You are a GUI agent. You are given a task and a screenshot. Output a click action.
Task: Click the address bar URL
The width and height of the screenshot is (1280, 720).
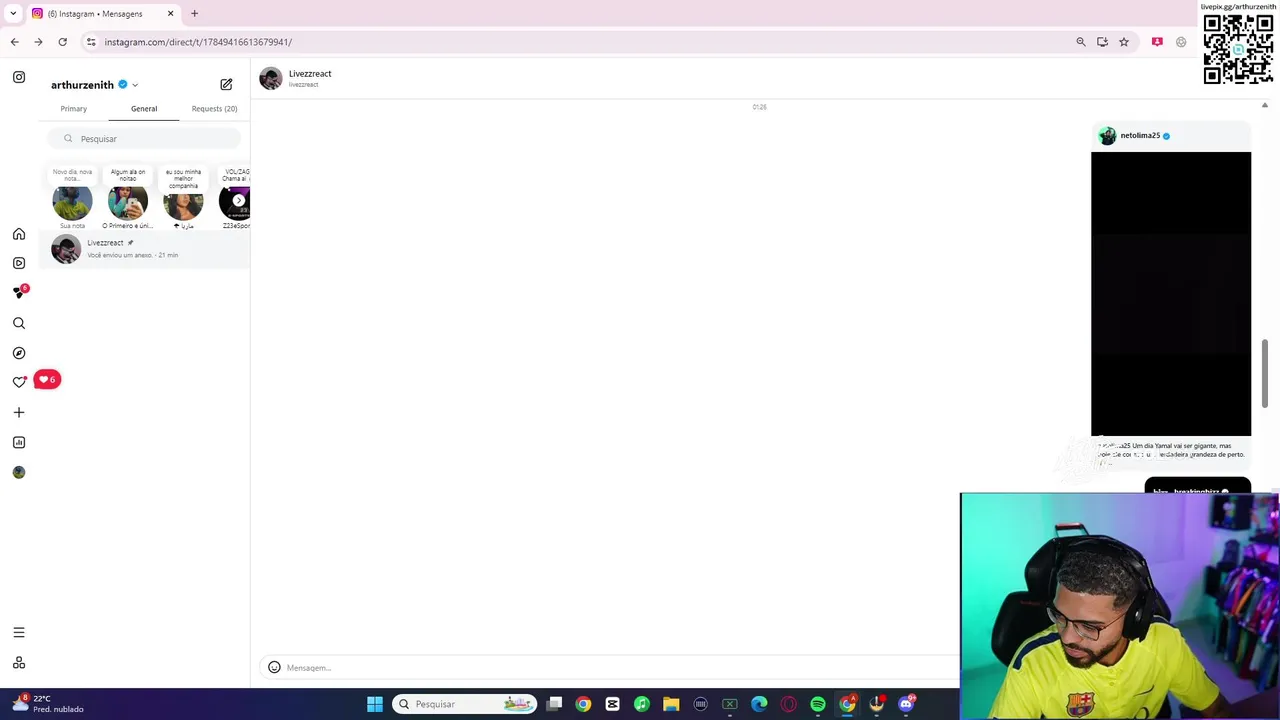[x=198, y=42]
